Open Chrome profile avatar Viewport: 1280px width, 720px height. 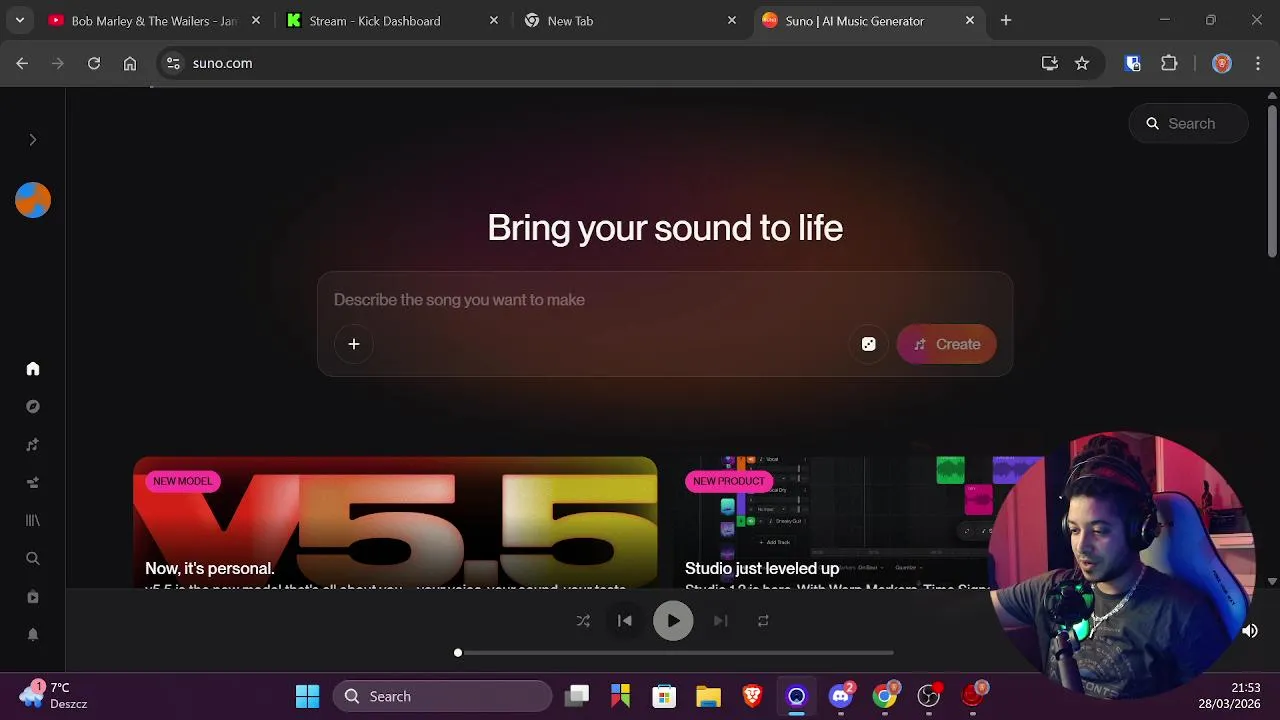pyautogui.click(x=1221, y=63)
